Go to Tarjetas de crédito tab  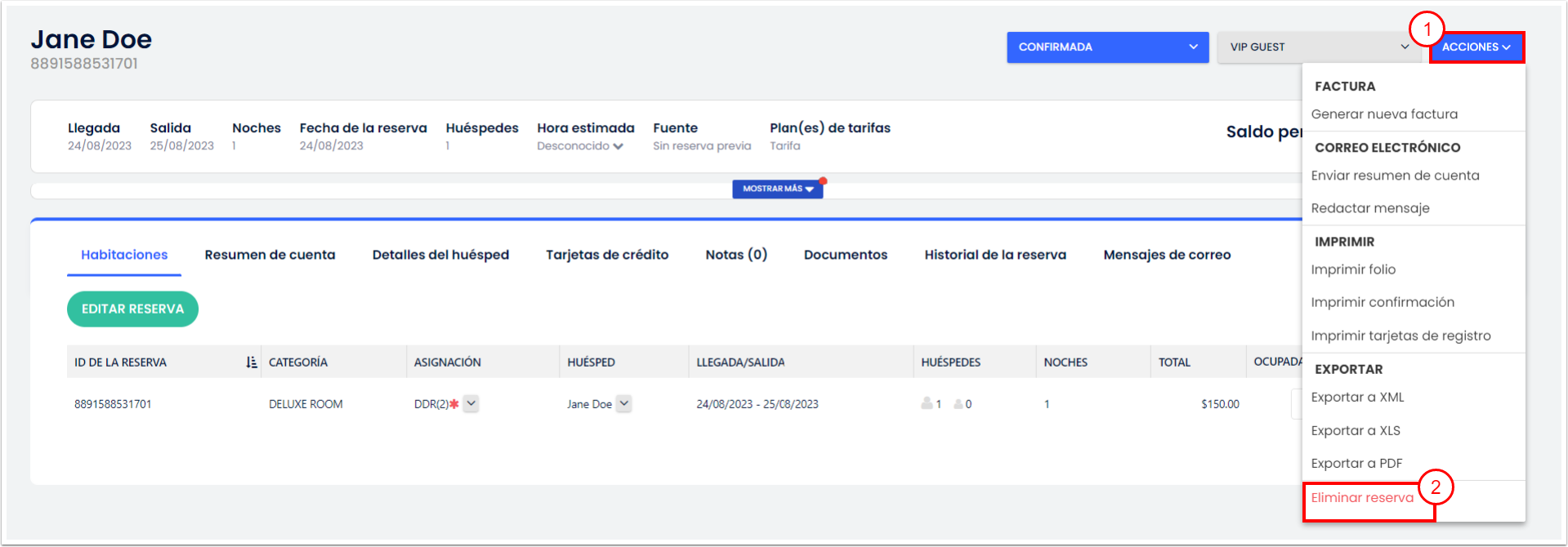(x=607, y=255)
